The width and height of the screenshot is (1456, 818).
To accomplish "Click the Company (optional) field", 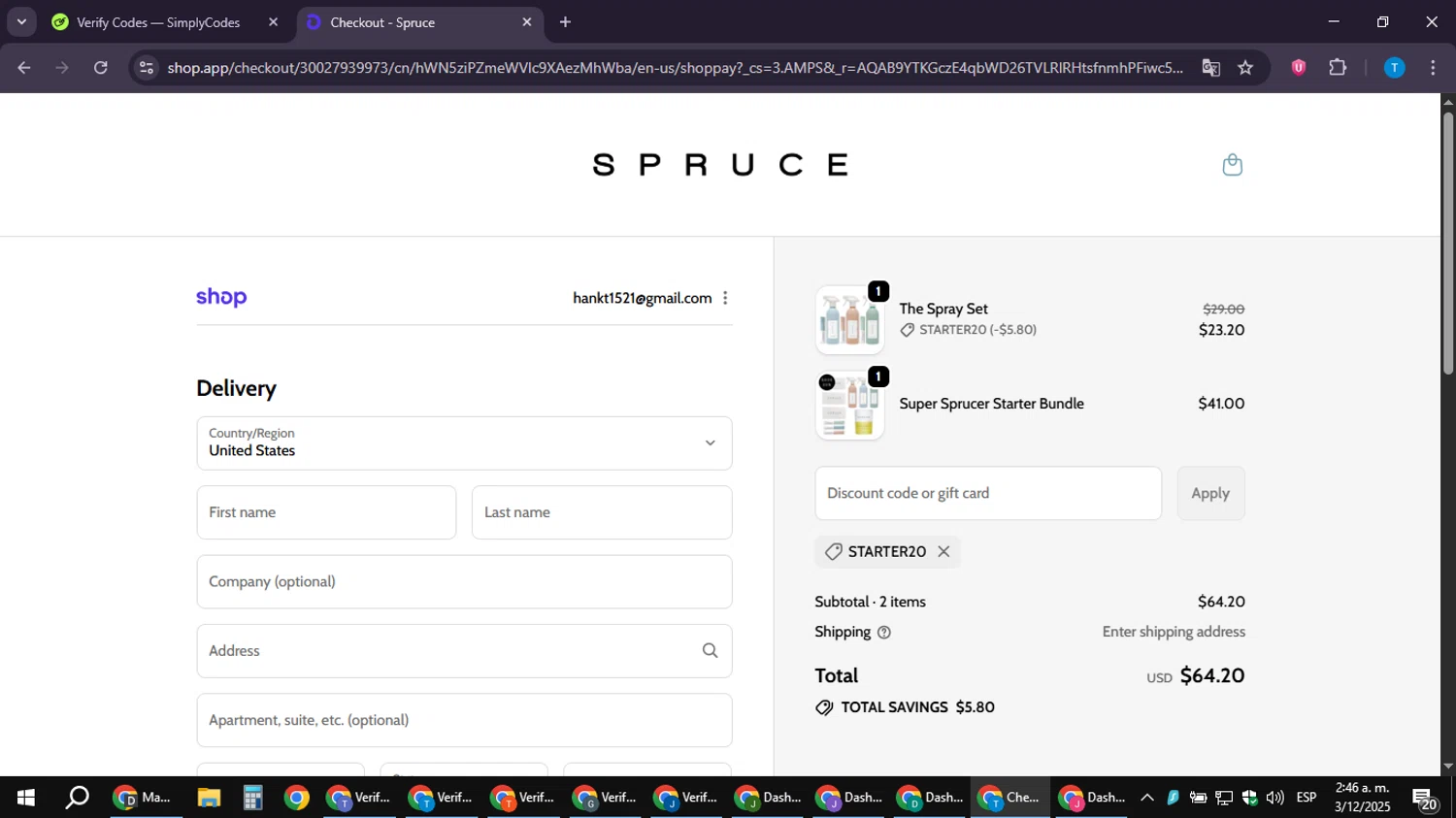I will point(464,582).
